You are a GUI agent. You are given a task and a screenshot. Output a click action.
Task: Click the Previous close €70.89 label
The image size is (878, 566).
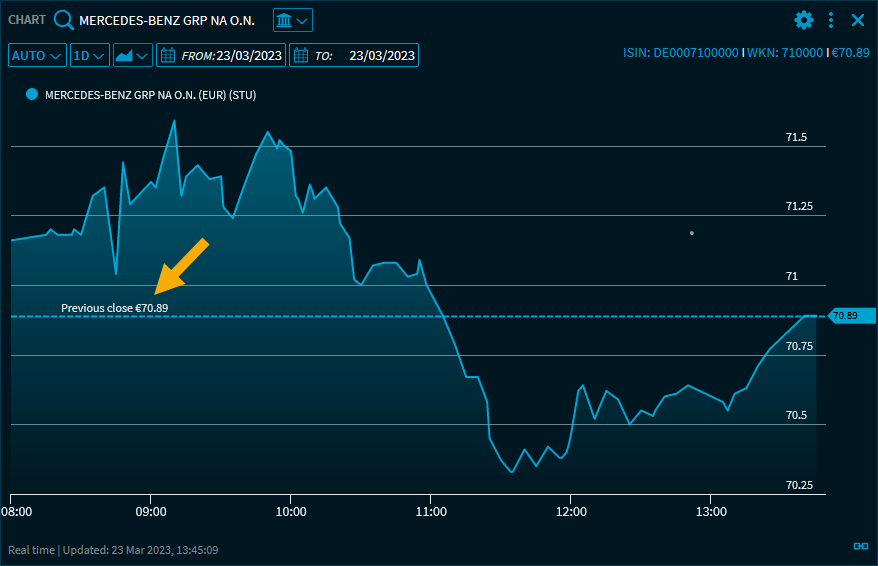(114, 308)
